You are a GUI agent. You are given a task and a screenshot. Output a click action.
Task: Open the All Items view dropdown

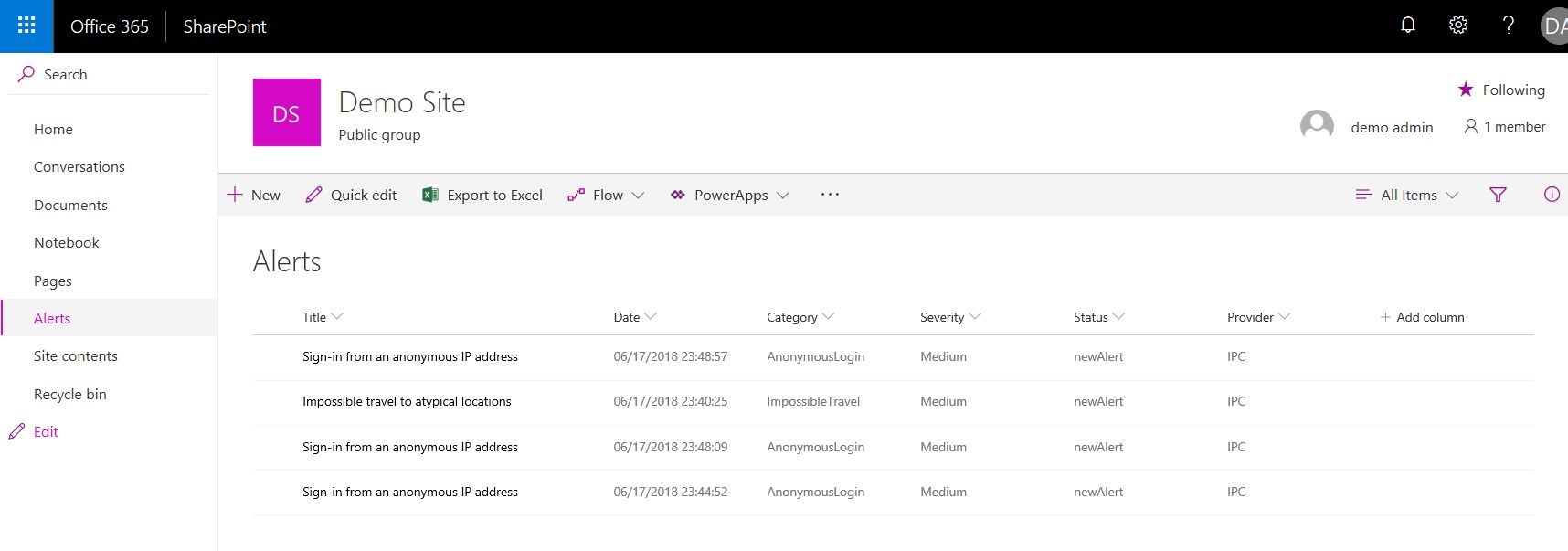pos(1408,195)
